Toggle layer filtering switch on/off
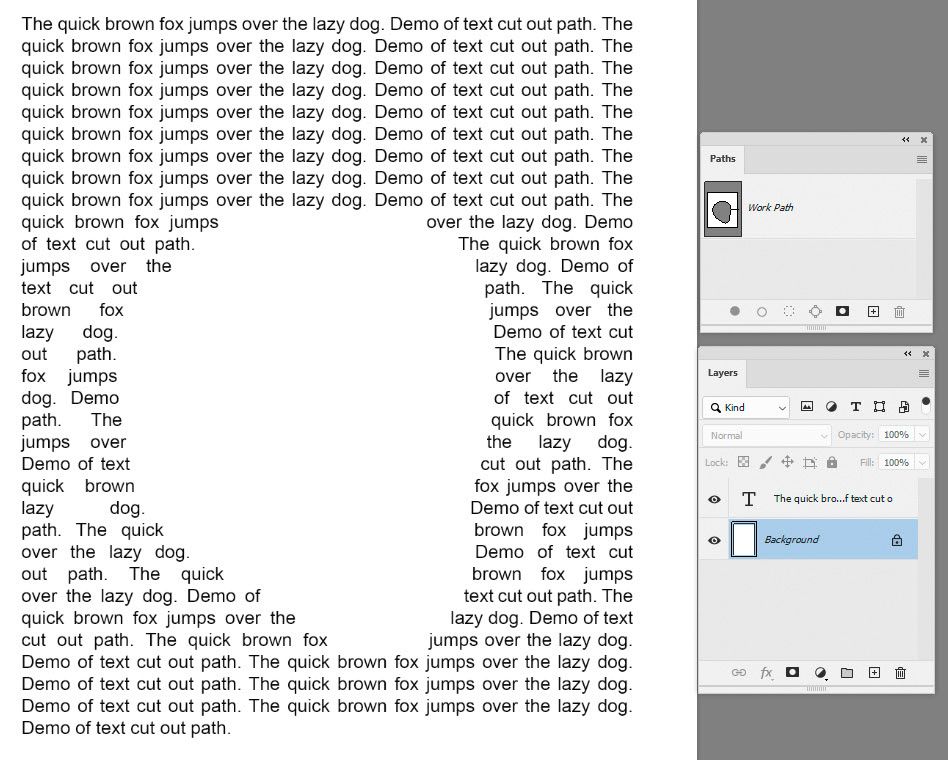 pos(926,405)
